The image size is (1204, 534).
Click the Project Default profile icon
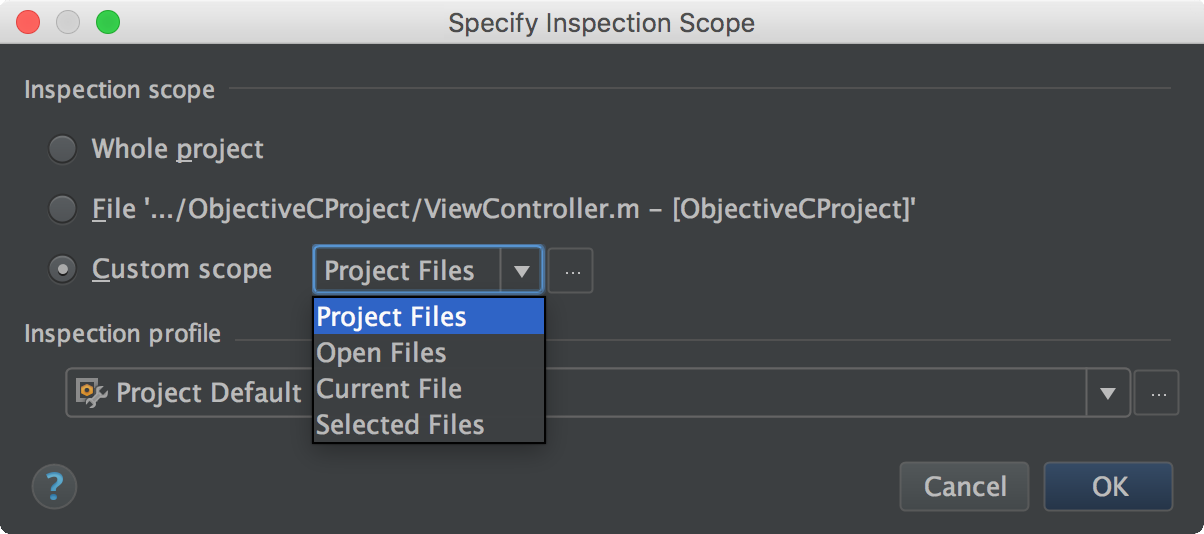tap(92, 392)
